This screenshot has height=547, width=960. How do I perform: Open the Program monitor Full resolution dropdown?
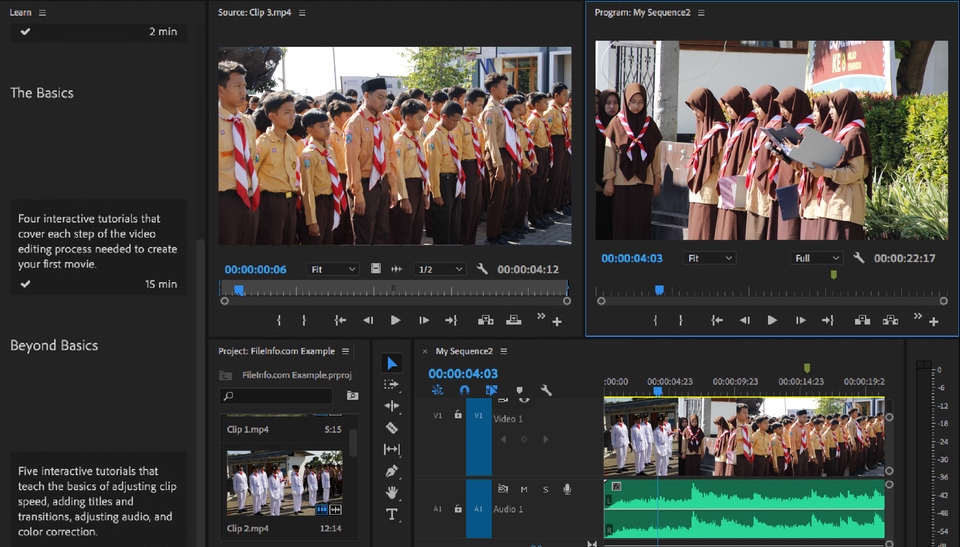point(815,258)
